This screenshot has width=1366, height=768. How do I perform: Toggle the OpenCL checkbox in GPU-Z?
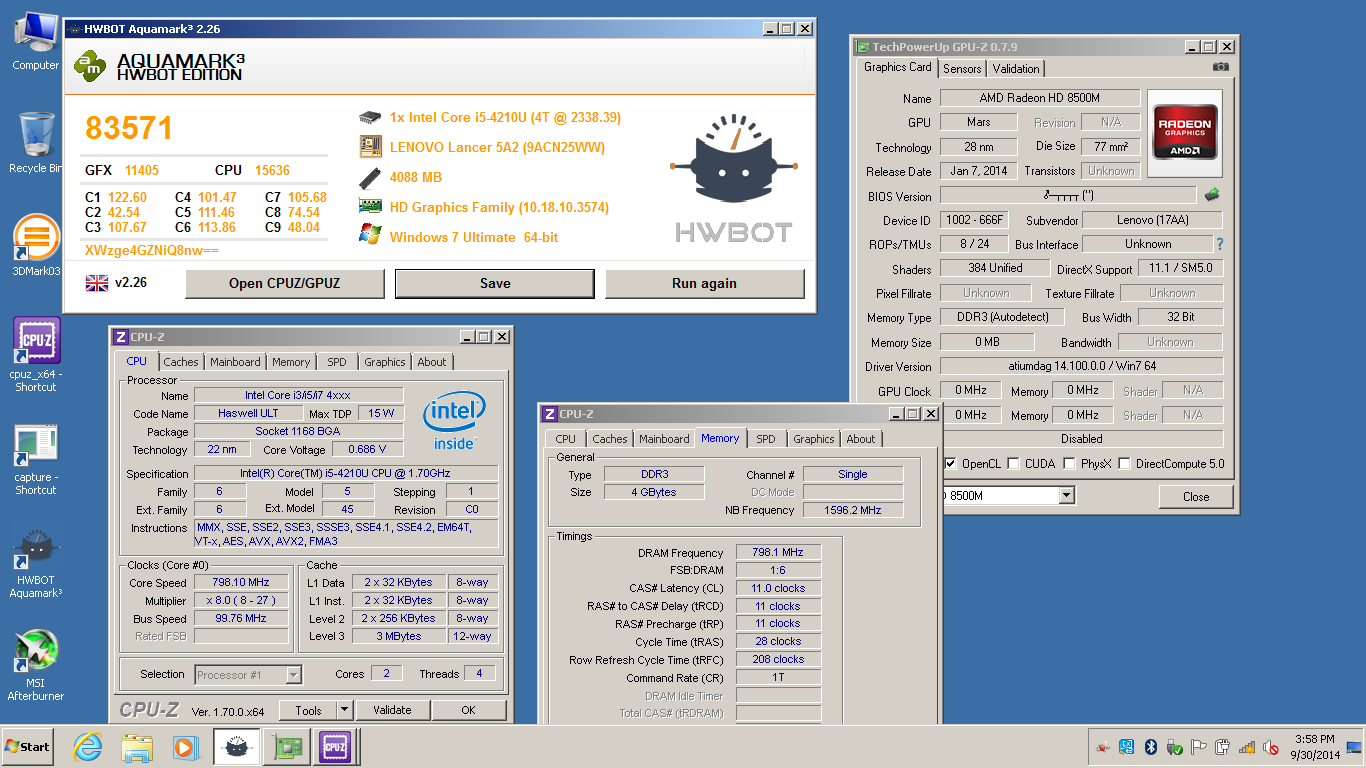950,464
